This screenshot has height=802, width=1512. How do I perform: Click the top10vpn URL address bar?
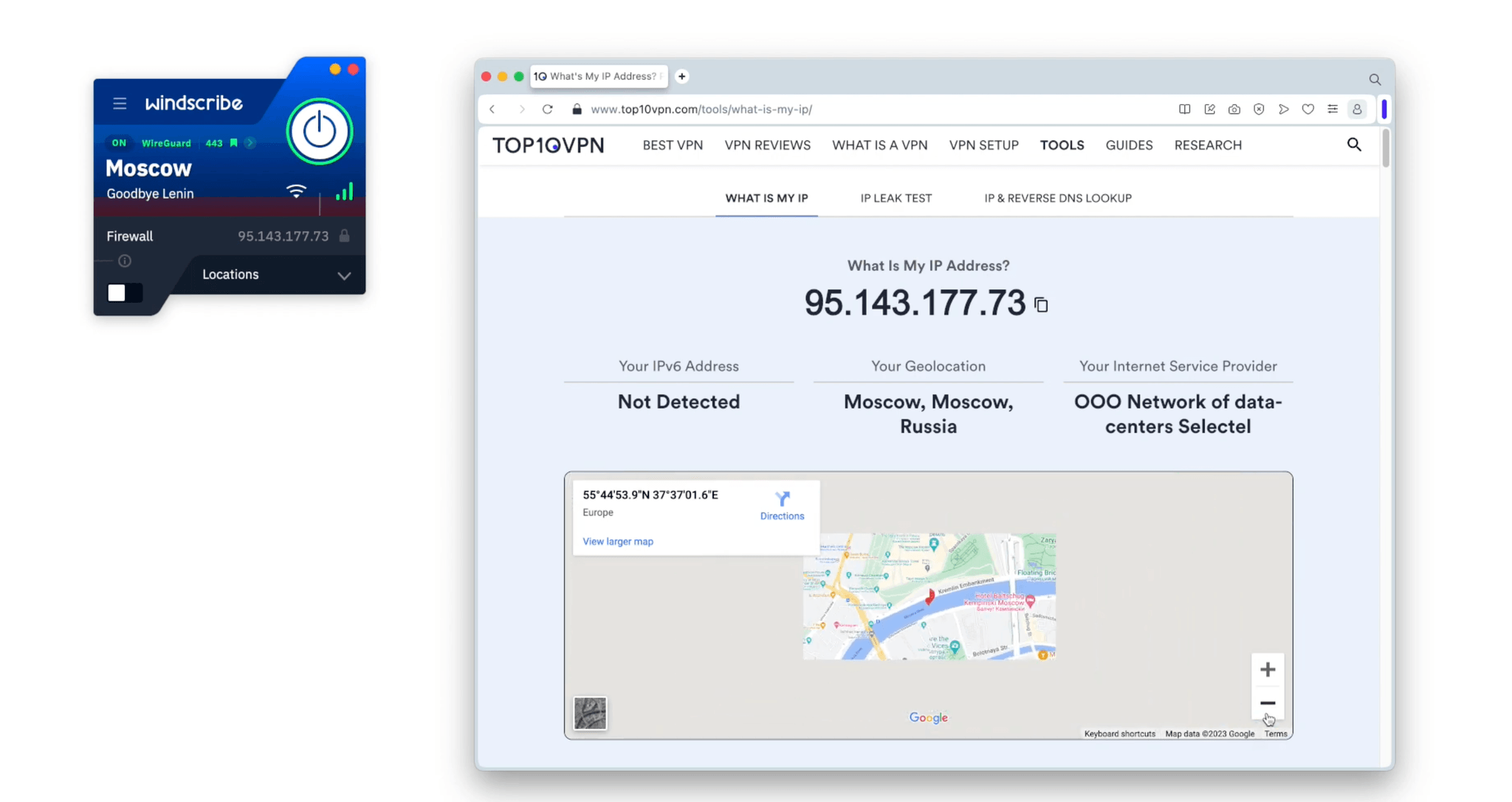click(x=701, y=109)
